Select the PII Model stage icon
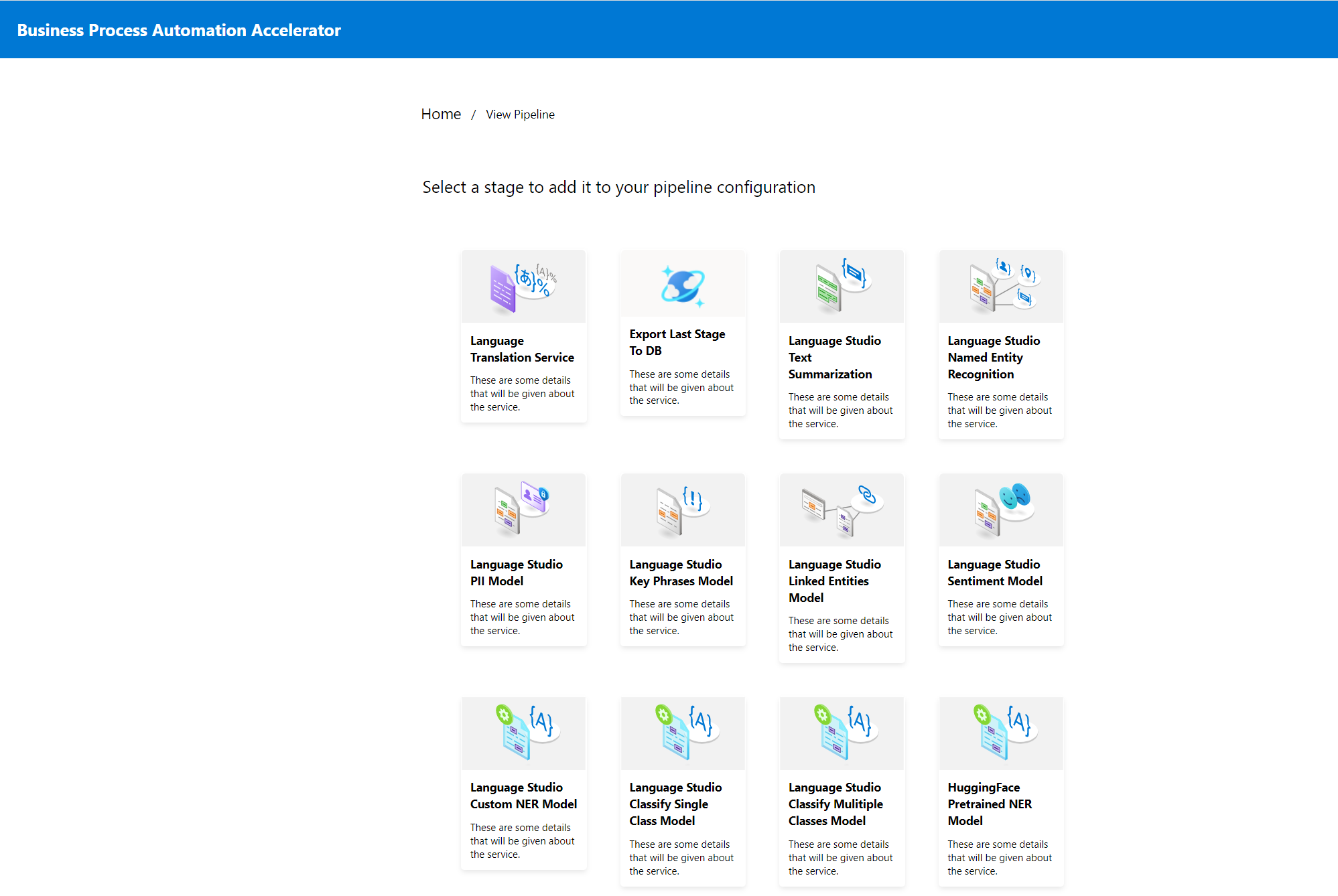The width and height of the screenshot is (1338, 896). coord(523,510)
